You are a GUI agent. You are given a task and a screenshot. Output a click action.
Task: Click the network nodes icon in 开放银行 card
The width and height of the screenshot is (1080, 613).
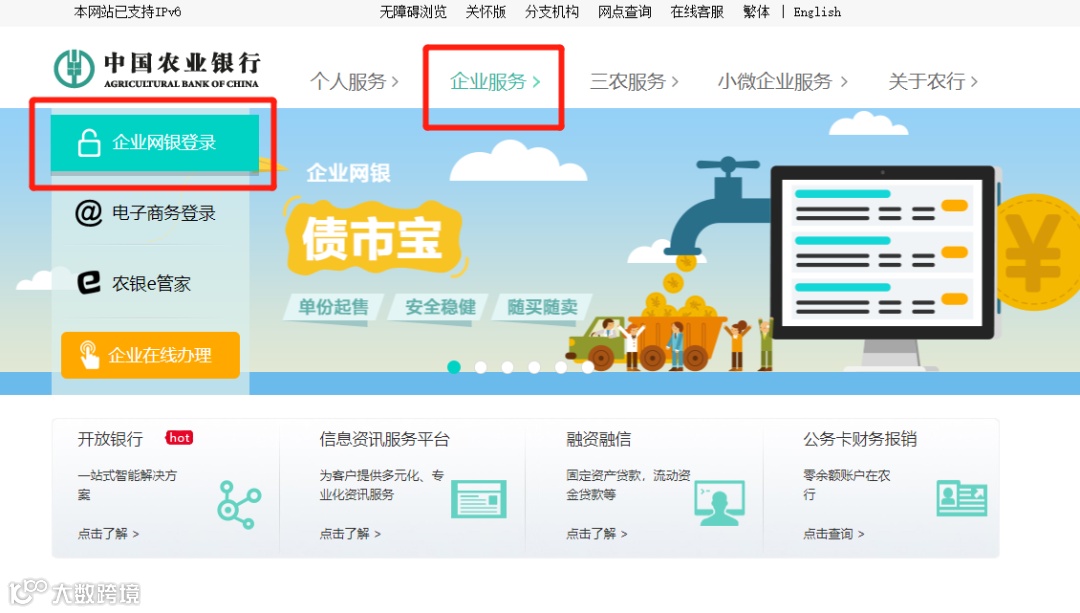coord(239,504)
